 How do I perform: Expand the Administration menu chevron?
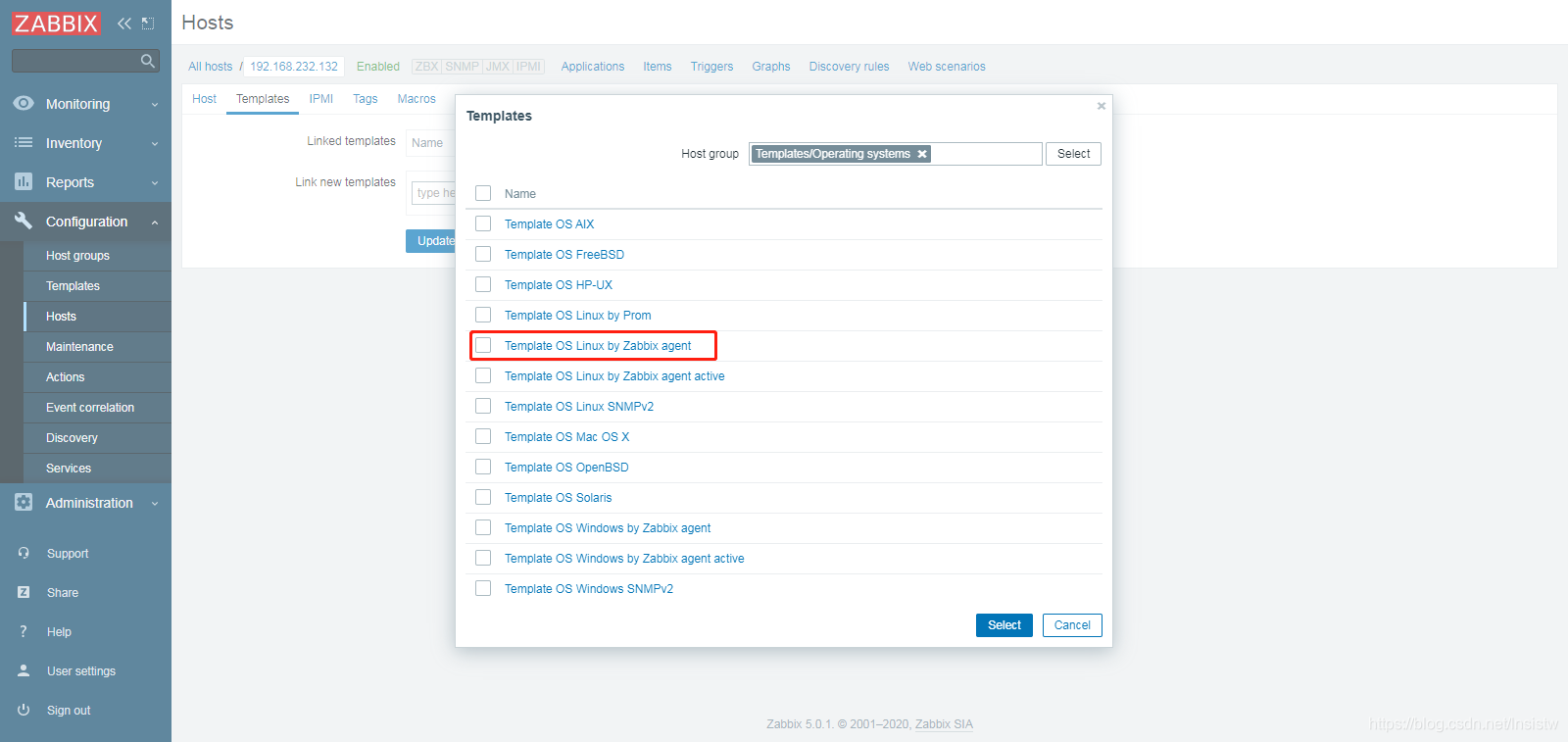[x=155, y=503]
